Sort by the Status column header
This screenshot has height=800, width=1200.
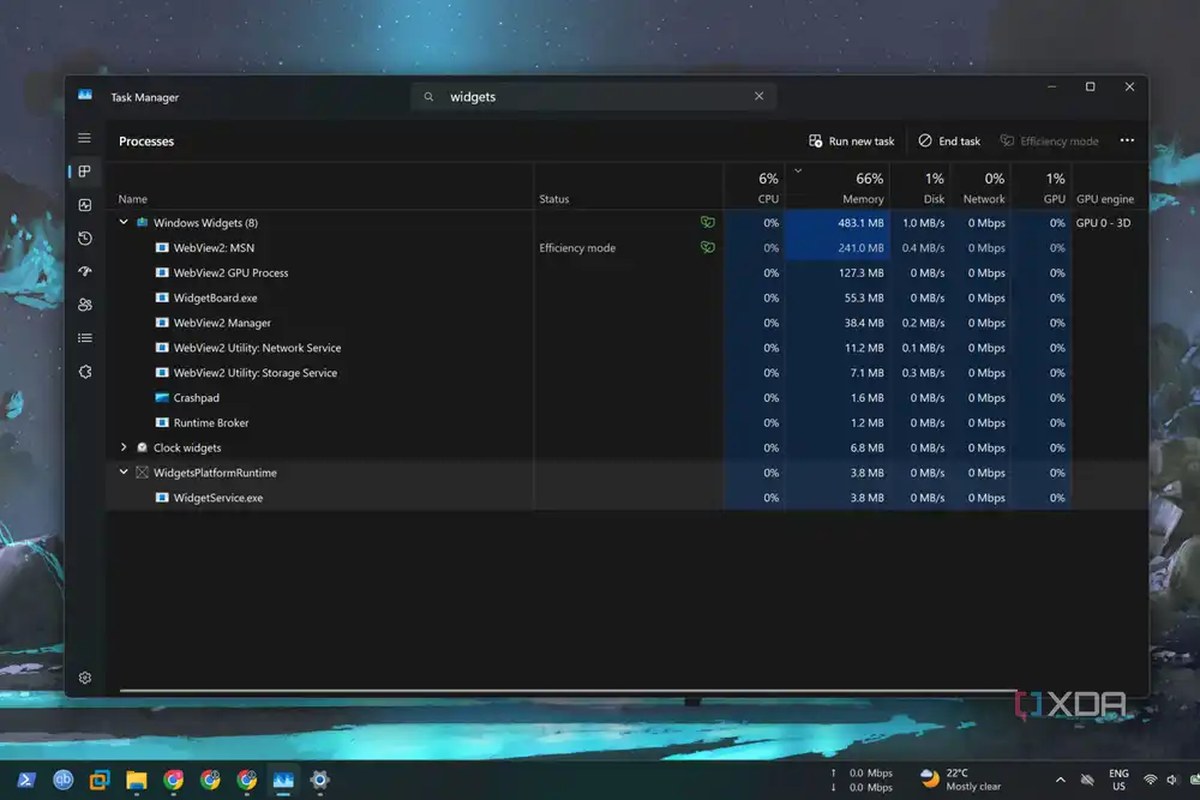pos(554,199)
